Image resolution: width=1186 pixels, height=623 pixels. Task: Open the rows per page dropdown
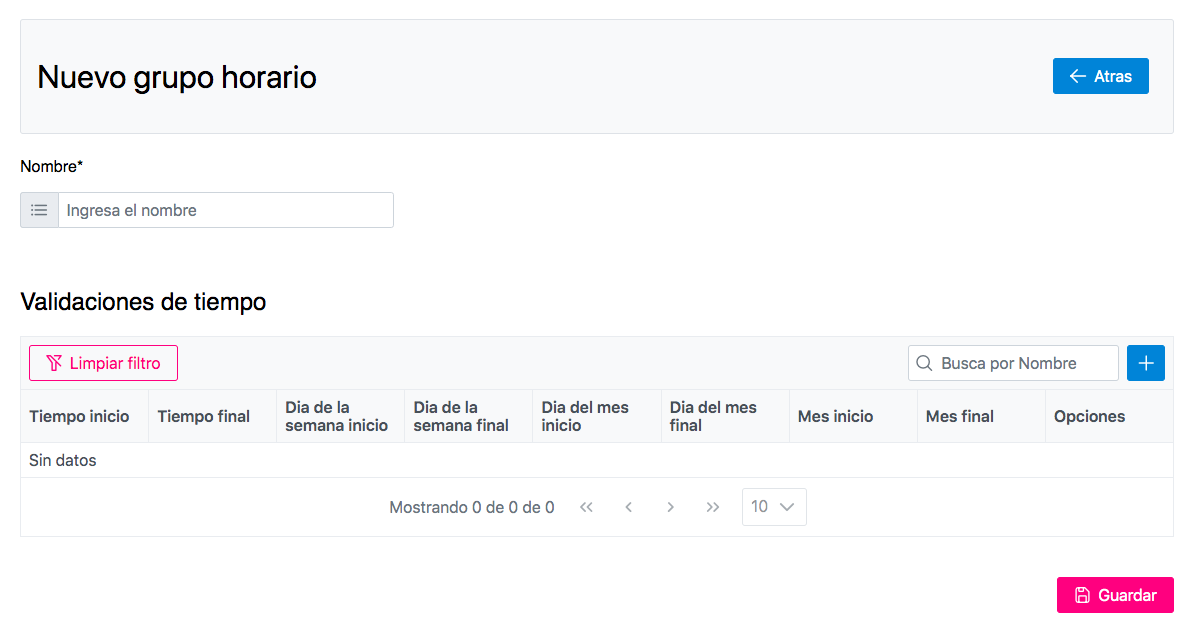[x=773, y=507]
